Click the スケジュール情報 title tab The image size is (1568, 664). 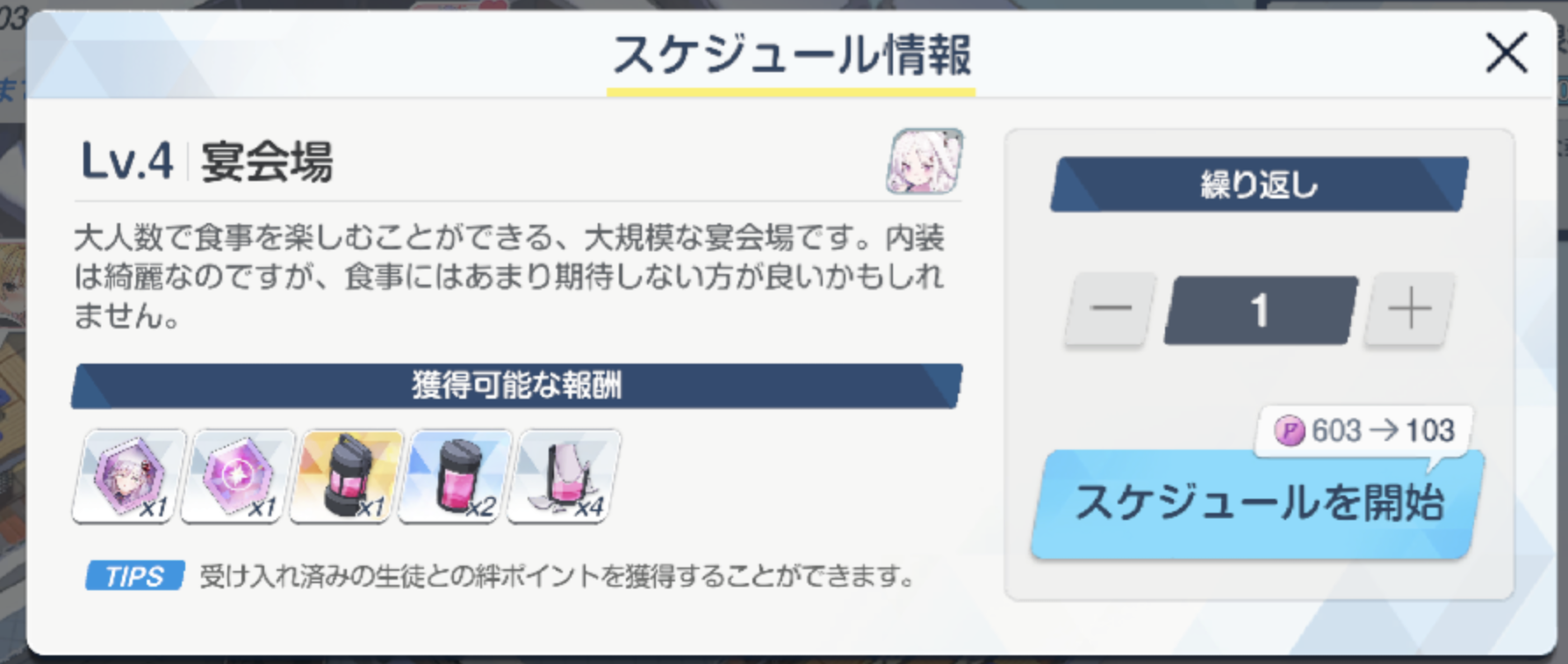point(791,58)
